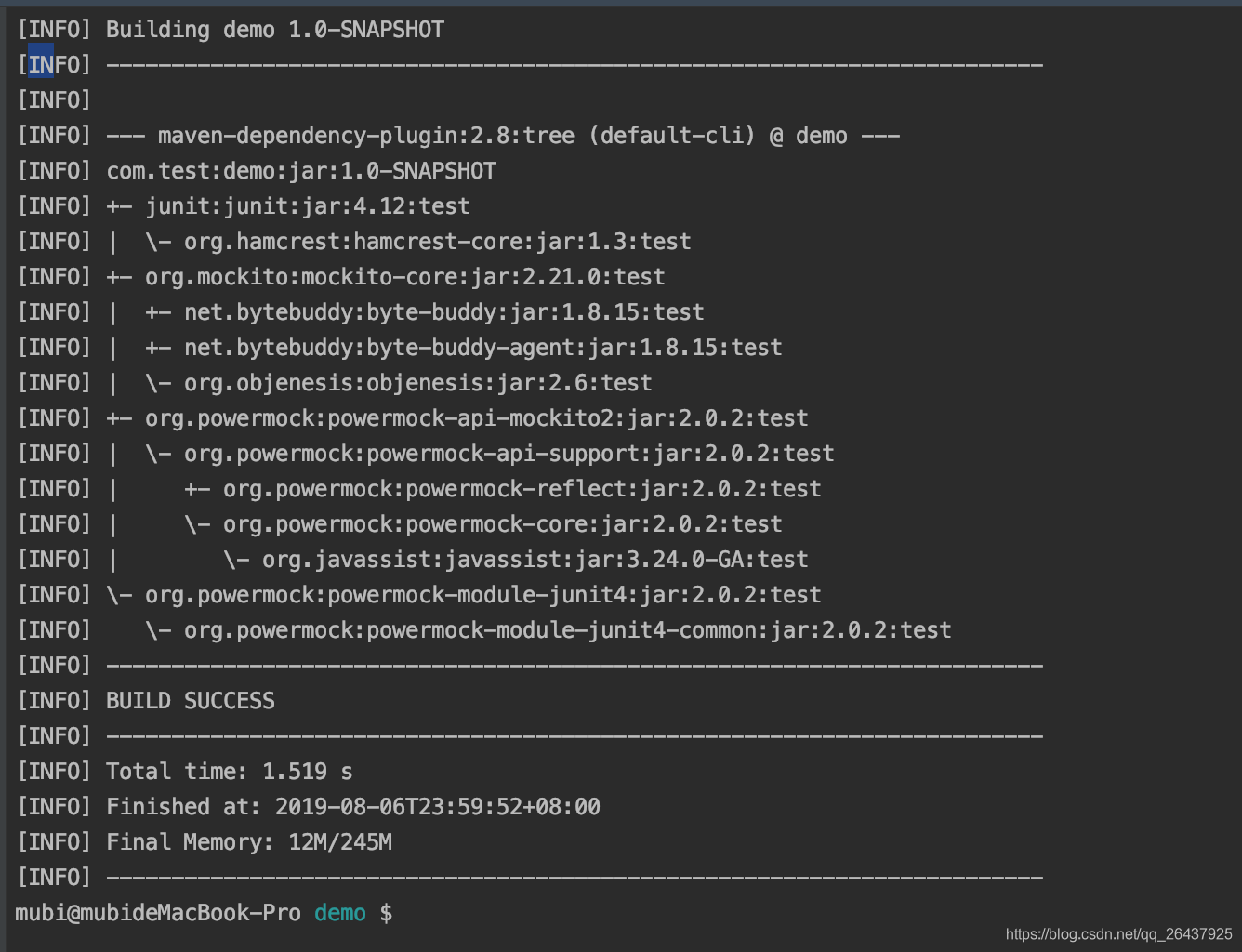Click the net.bytebuddy:byte-buddy:jar:1.8.15:test entry

(444, 312)
